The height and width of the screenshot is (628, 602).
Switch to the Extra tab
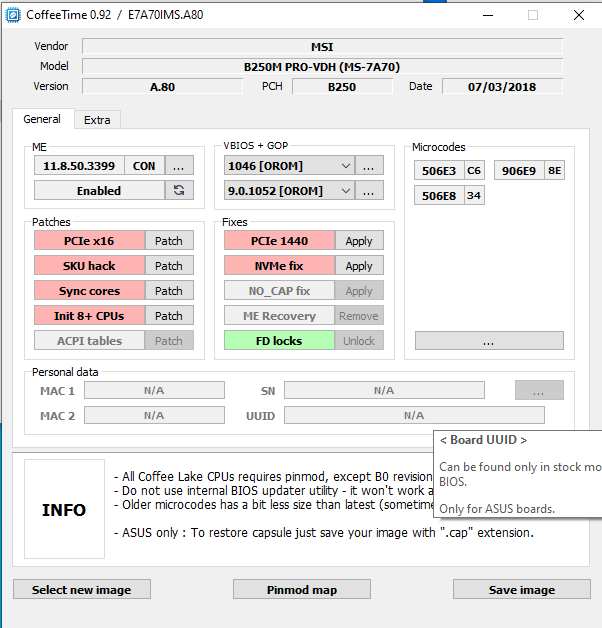97,120
